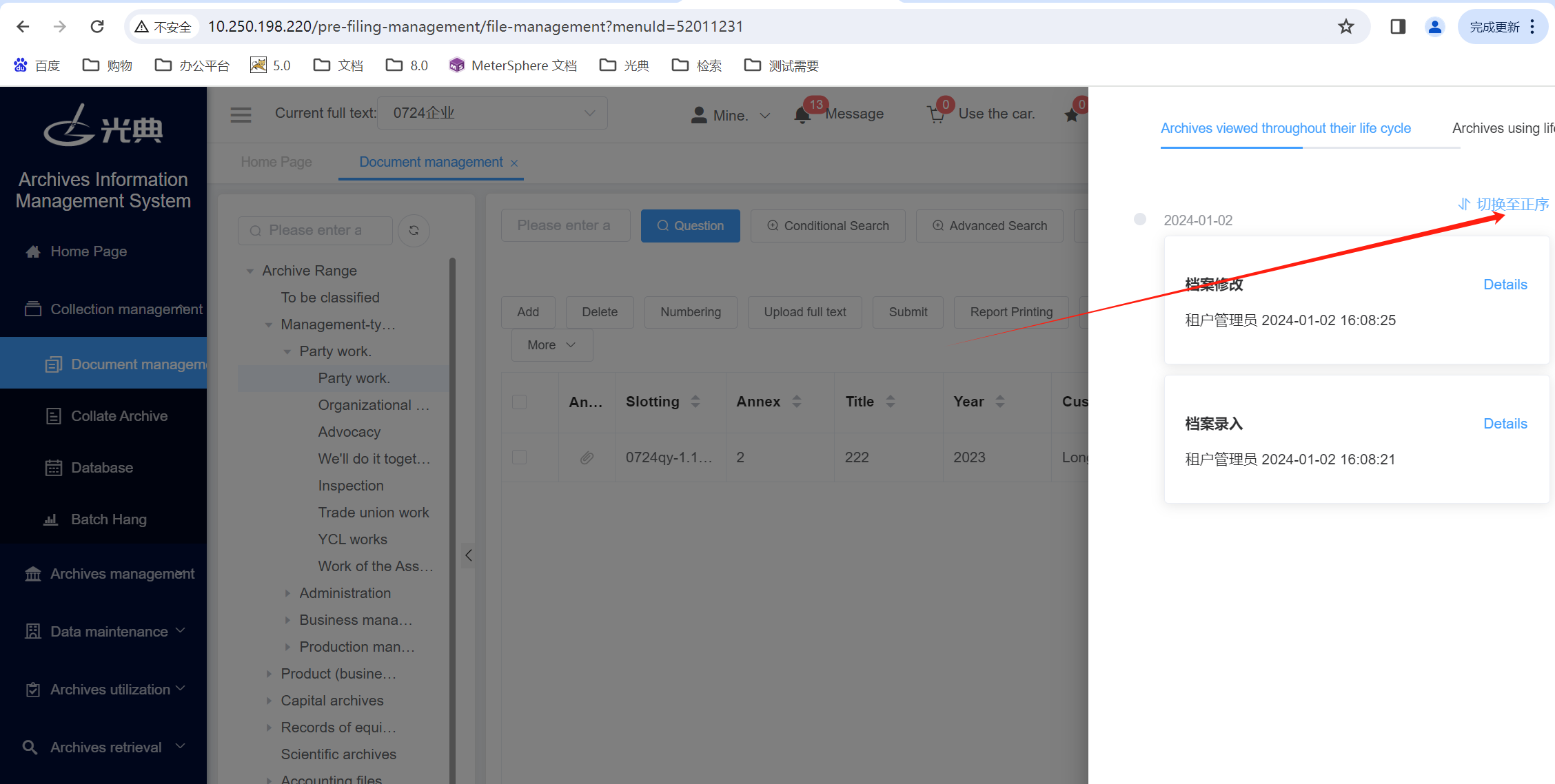Screen dimensions: 1555x784
Task: Click the browser address bar
Action: pyautogui.click(x=748, y=26)
